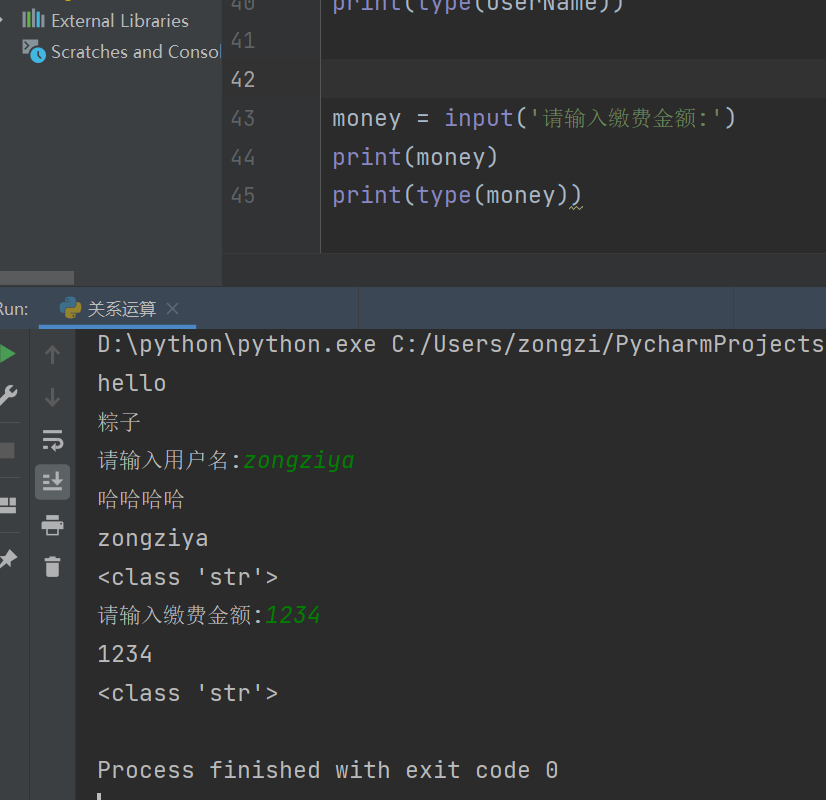Screen dimensions: 826x800
Task: Click first <class 'str'> output line
Action: tap(188, 577)
